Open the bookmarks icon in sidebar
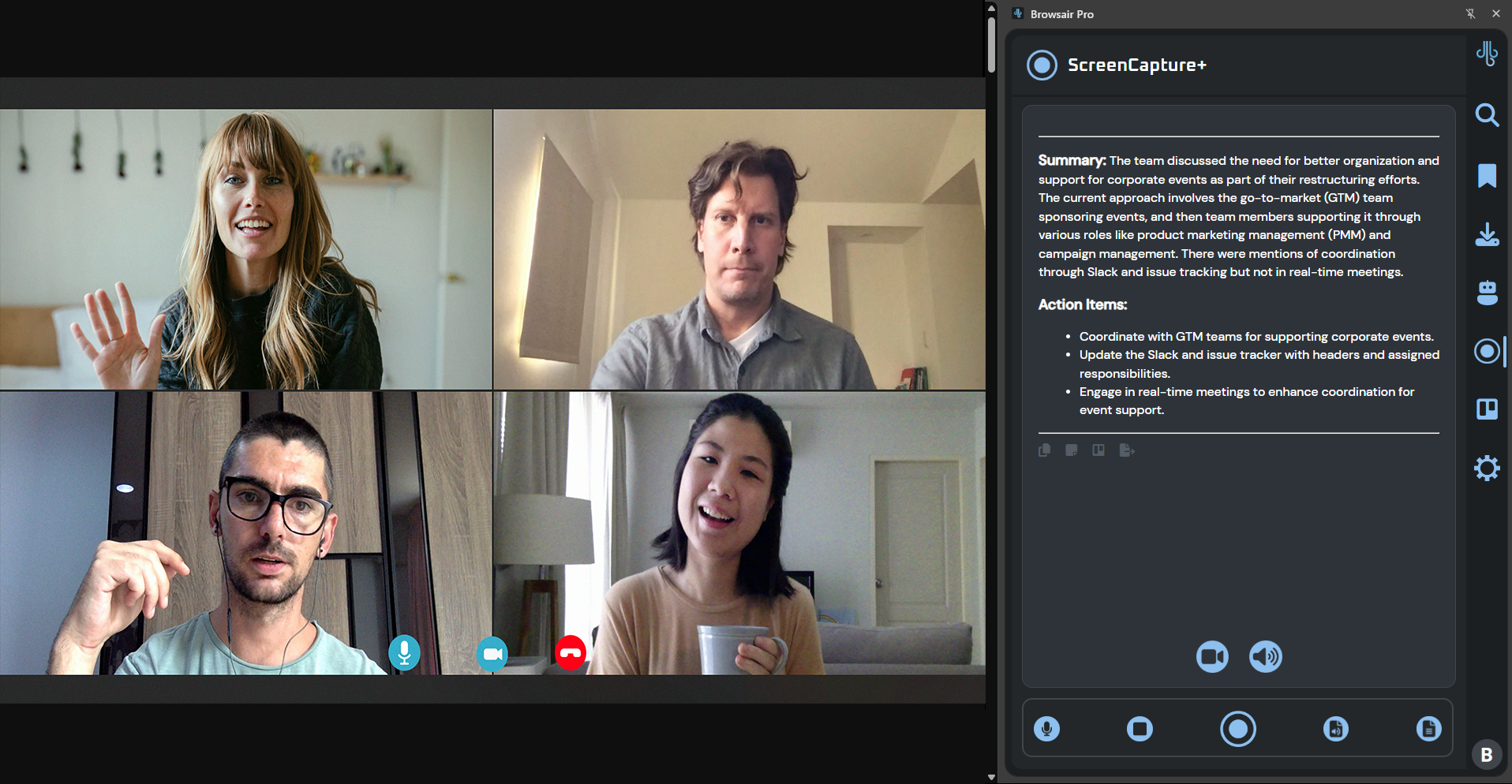Viewport: 1512px width, 784px height. [x=1487, y=175]
